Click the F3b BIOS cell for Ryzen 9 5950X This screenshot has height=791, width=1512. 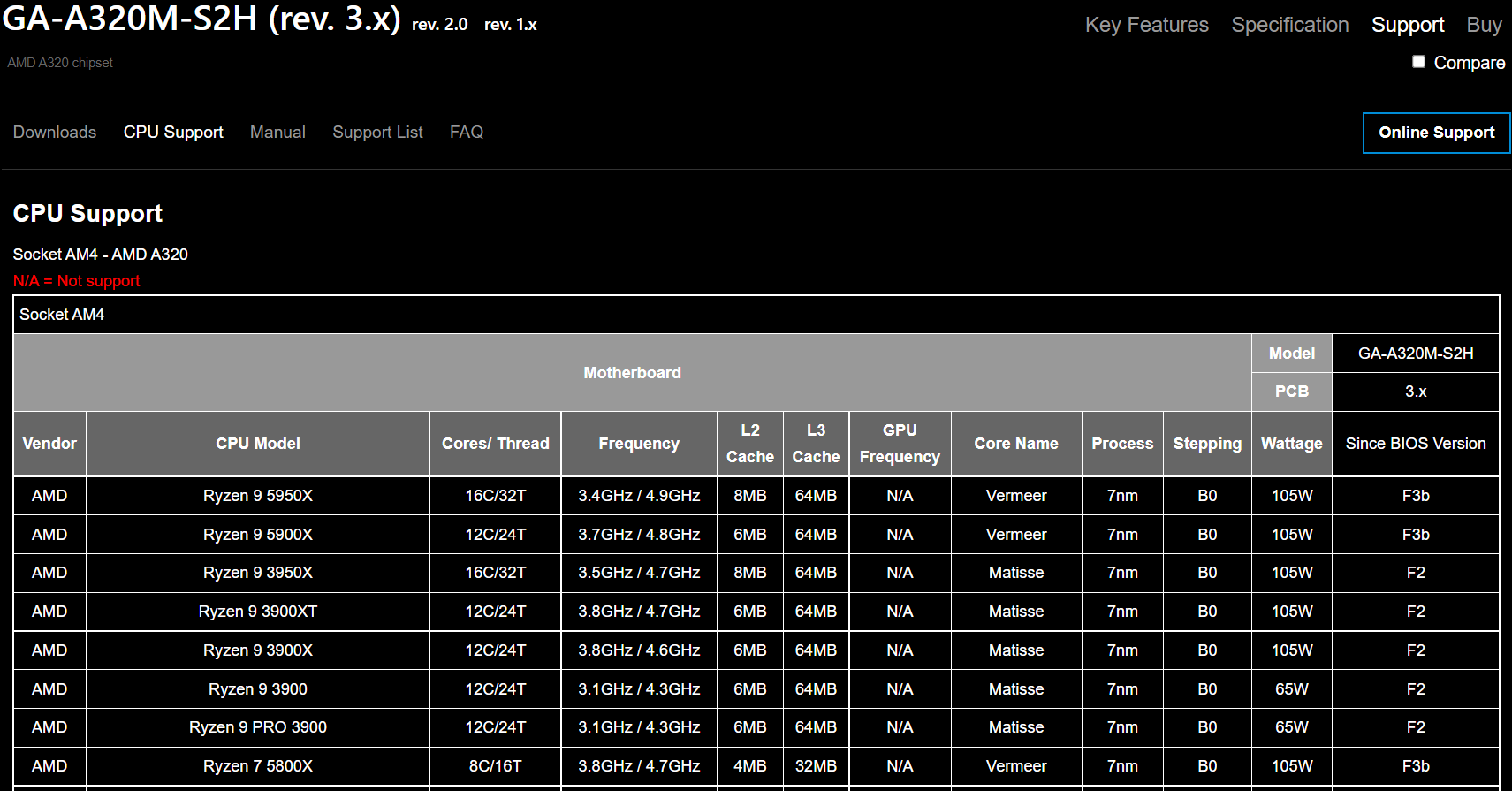coord(1416,496)
